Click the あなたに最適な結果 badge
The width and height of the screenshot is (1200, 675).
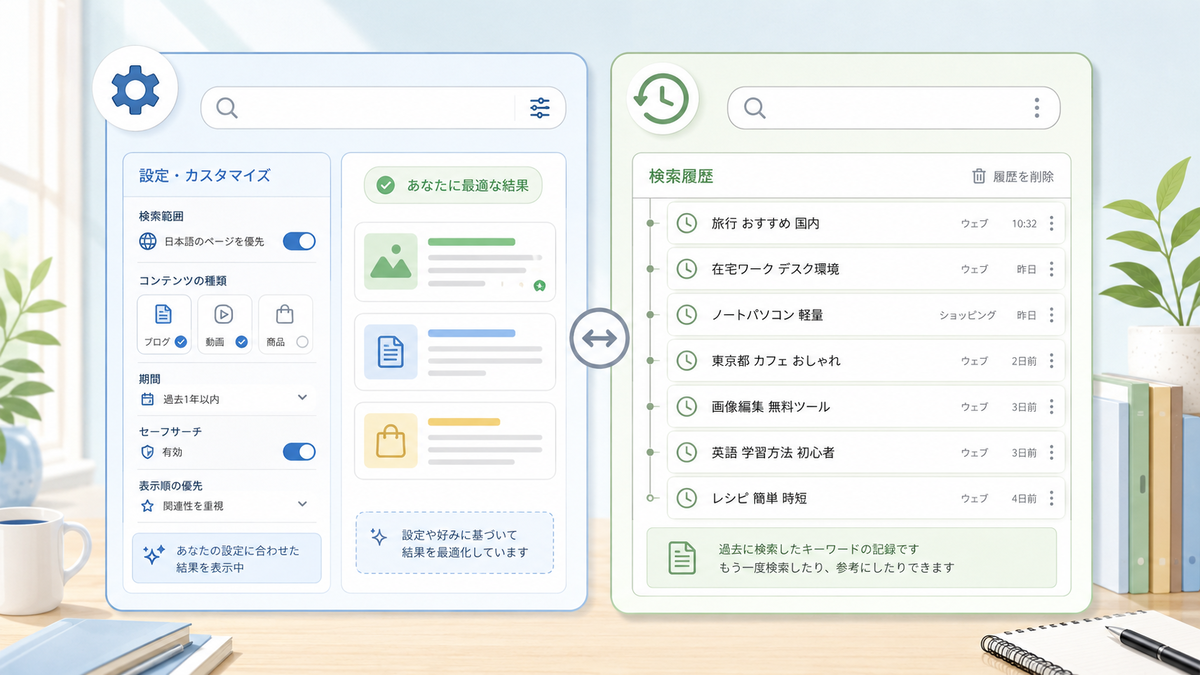coord(453,185)
